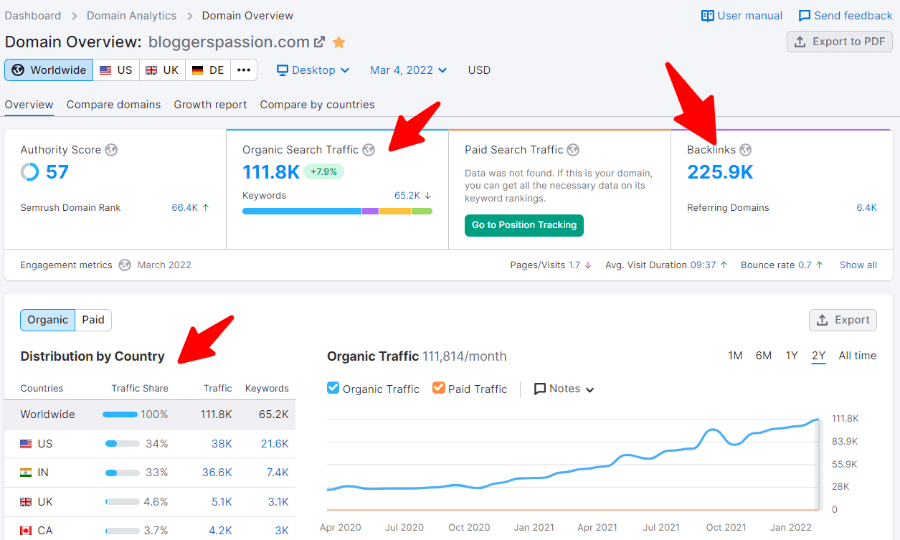Set chart range to 6M
Screen dimensions: 900x540
[x=763, y=356]
